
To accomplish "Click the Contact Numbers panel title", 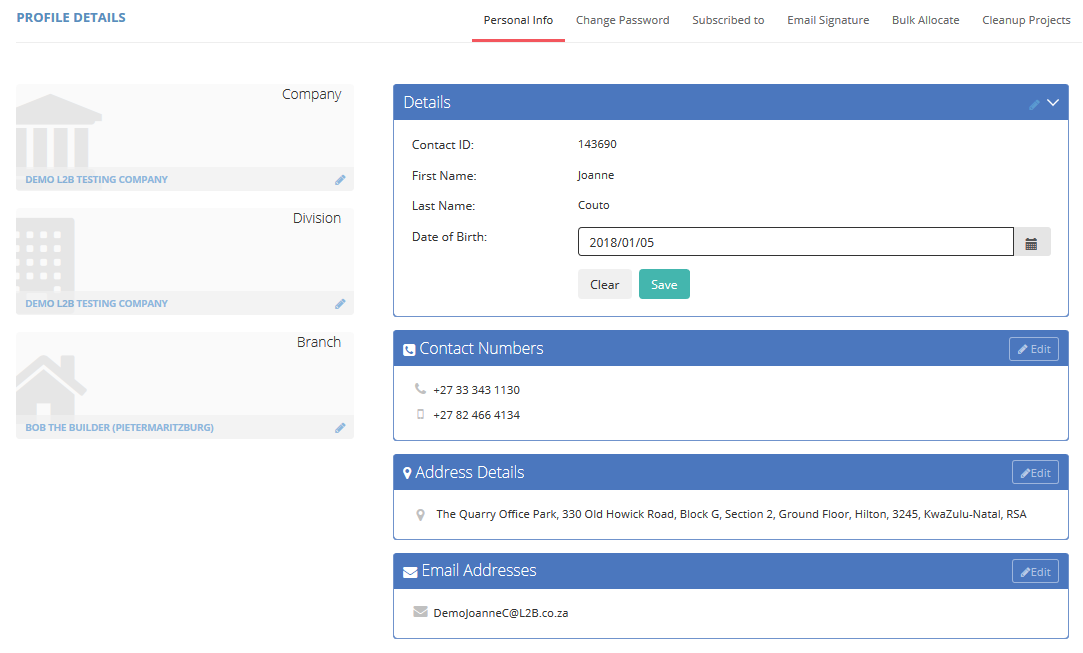I will [x=481, y=348].
